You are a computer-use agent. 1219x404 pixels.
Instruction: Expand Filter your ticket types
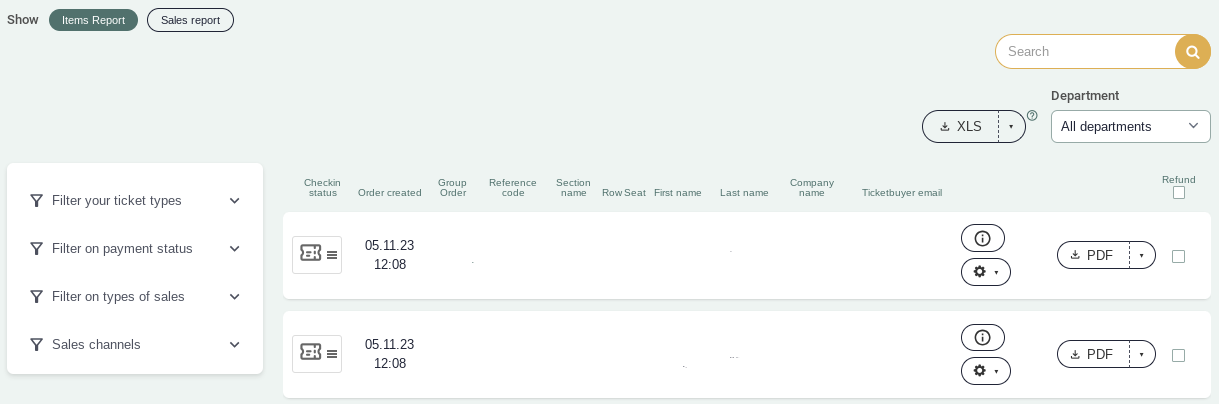click(x=135, y=200)
